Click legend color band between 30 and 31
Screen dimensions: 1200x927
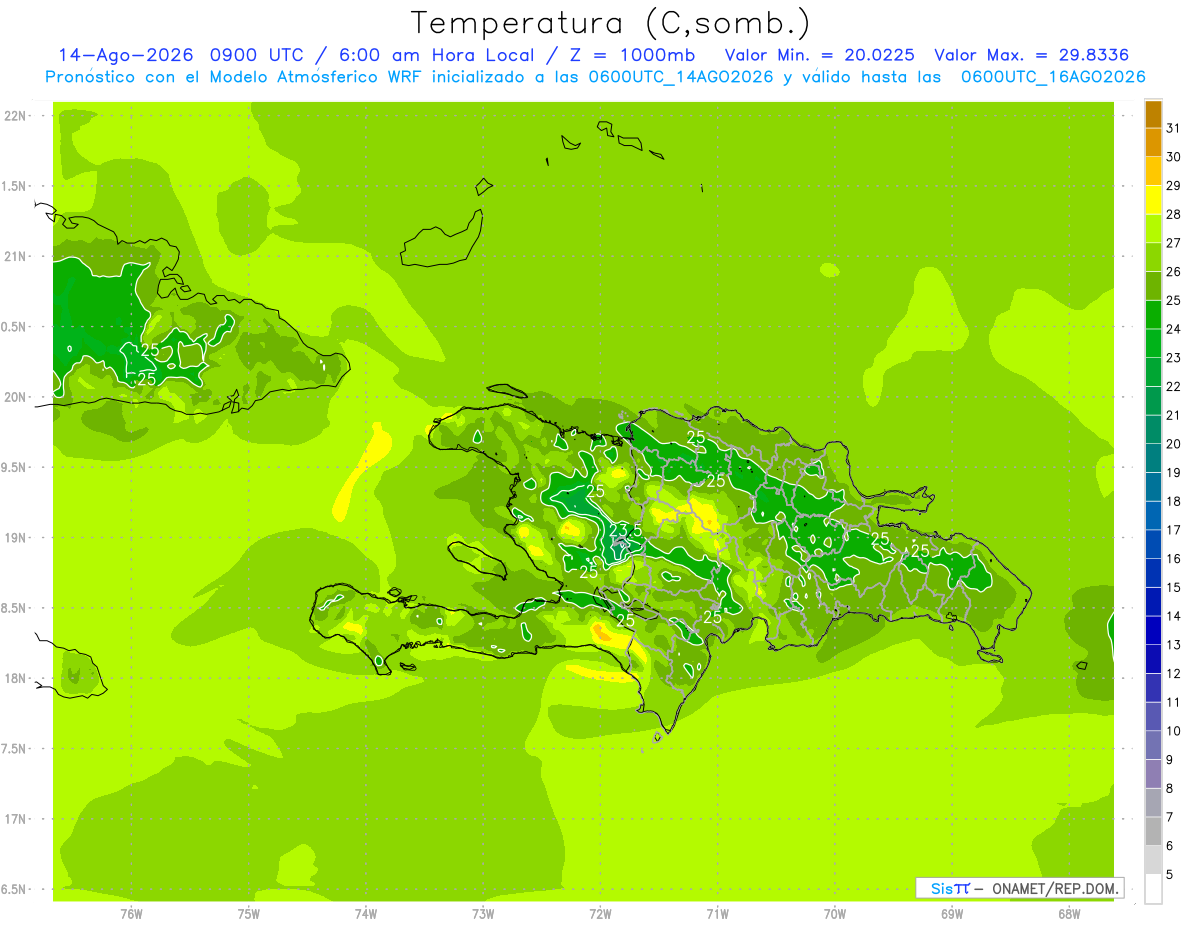coord(1153,142)
